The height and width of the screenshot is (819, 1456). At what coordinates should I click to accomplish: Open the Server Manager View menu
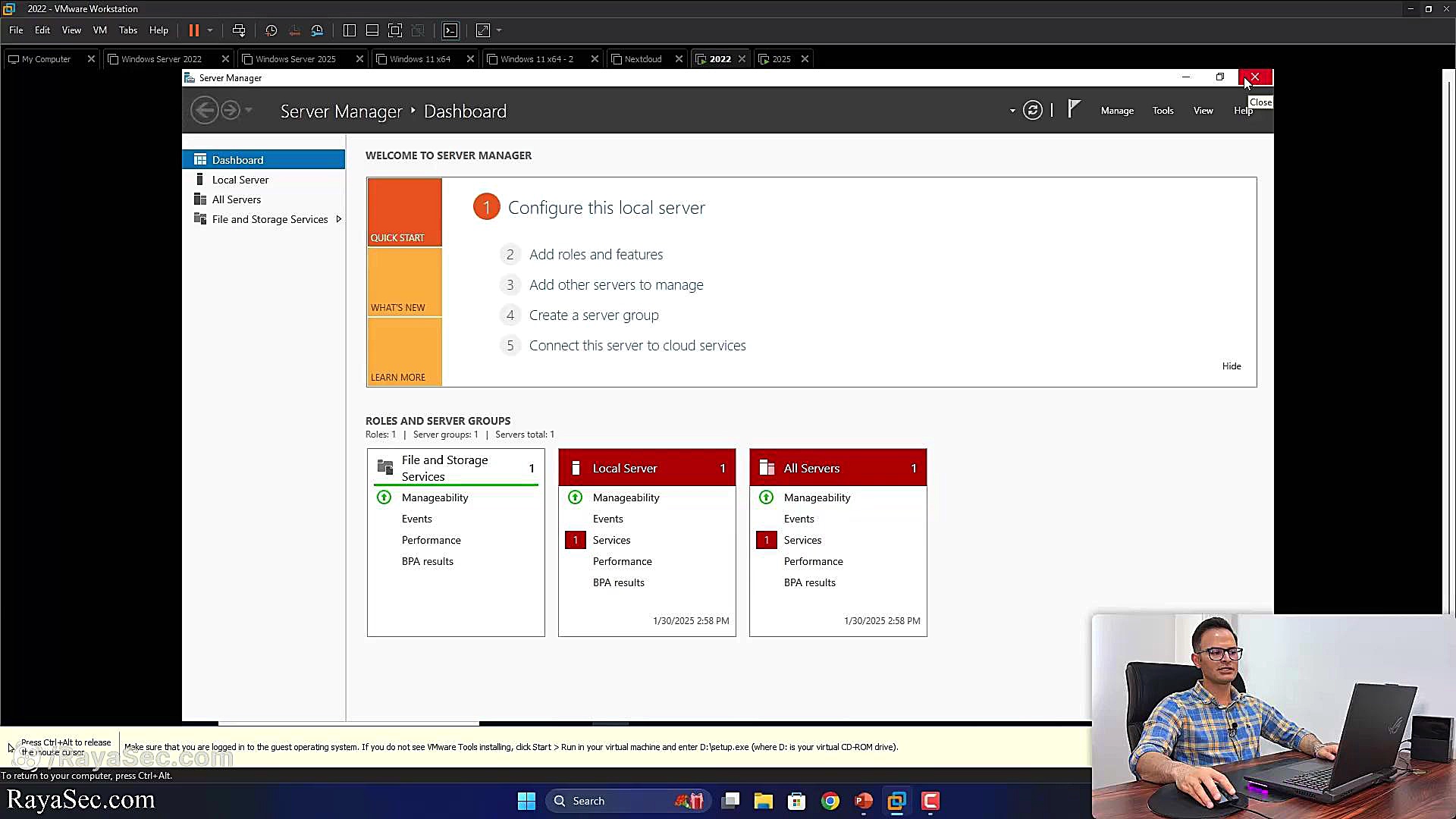point(1203,111)
